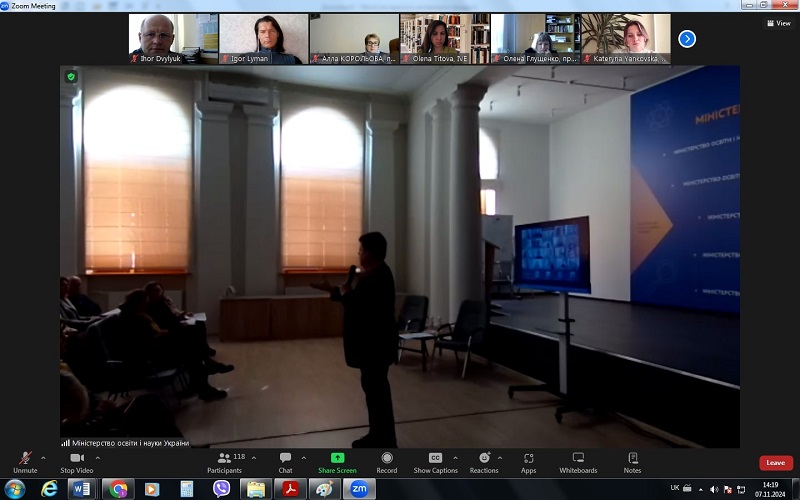The width and height of the screenshot is (800, 500).
Task: Select Igor Lyman's video thumbnail
Action: point(264,39)
